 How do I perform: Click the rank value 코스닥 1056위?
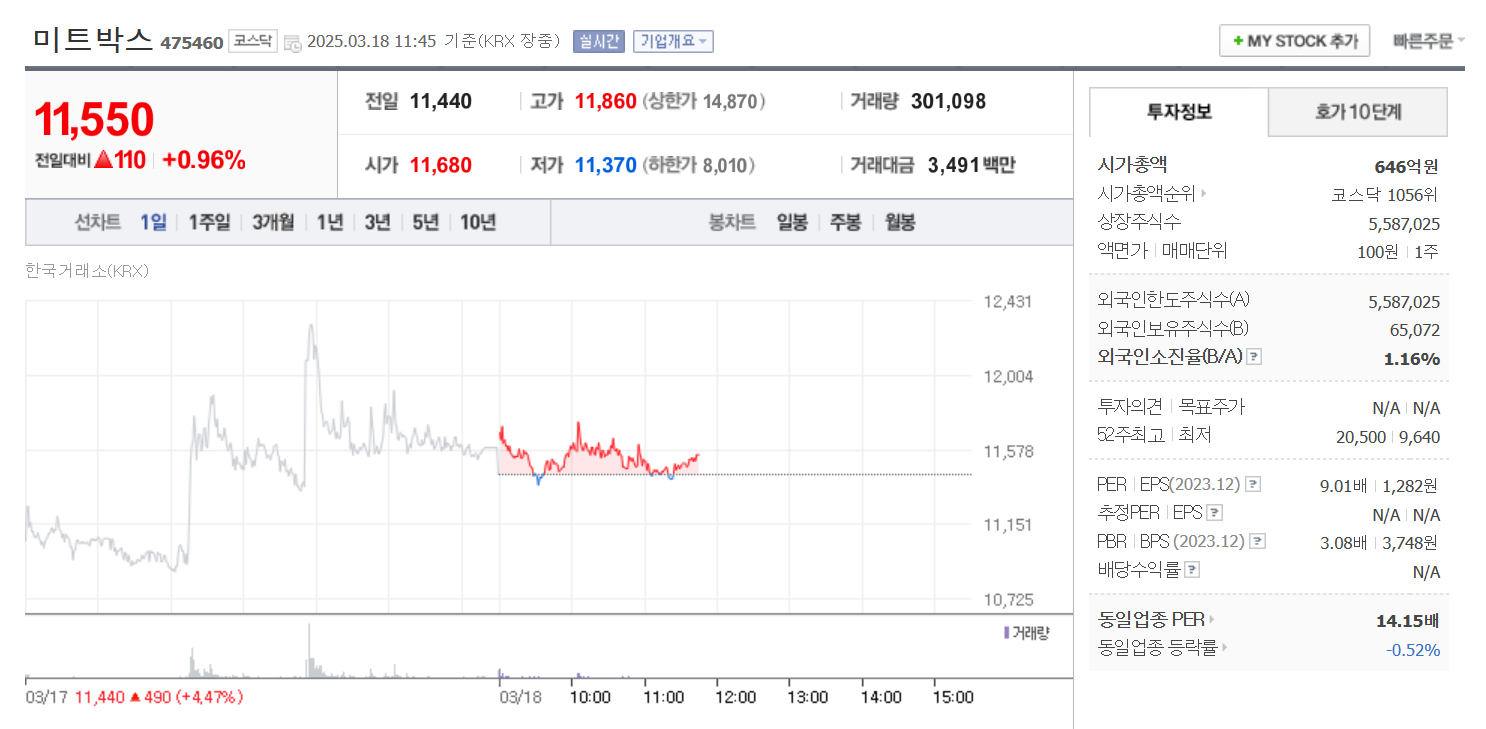[x=1385, y=195]
